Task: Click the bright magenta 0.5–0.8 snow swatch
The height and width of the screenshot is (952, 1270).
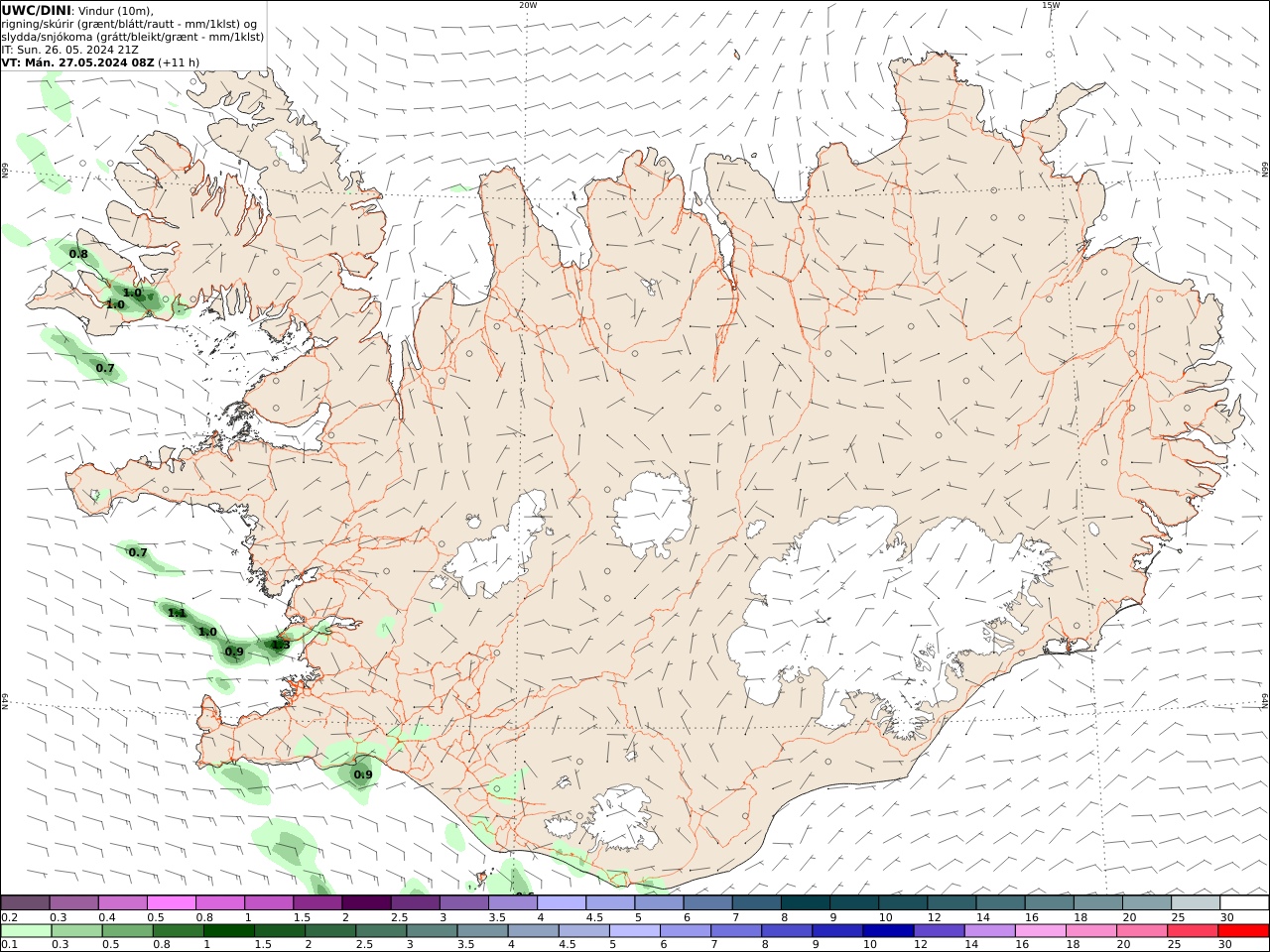Action: [171, 902]
